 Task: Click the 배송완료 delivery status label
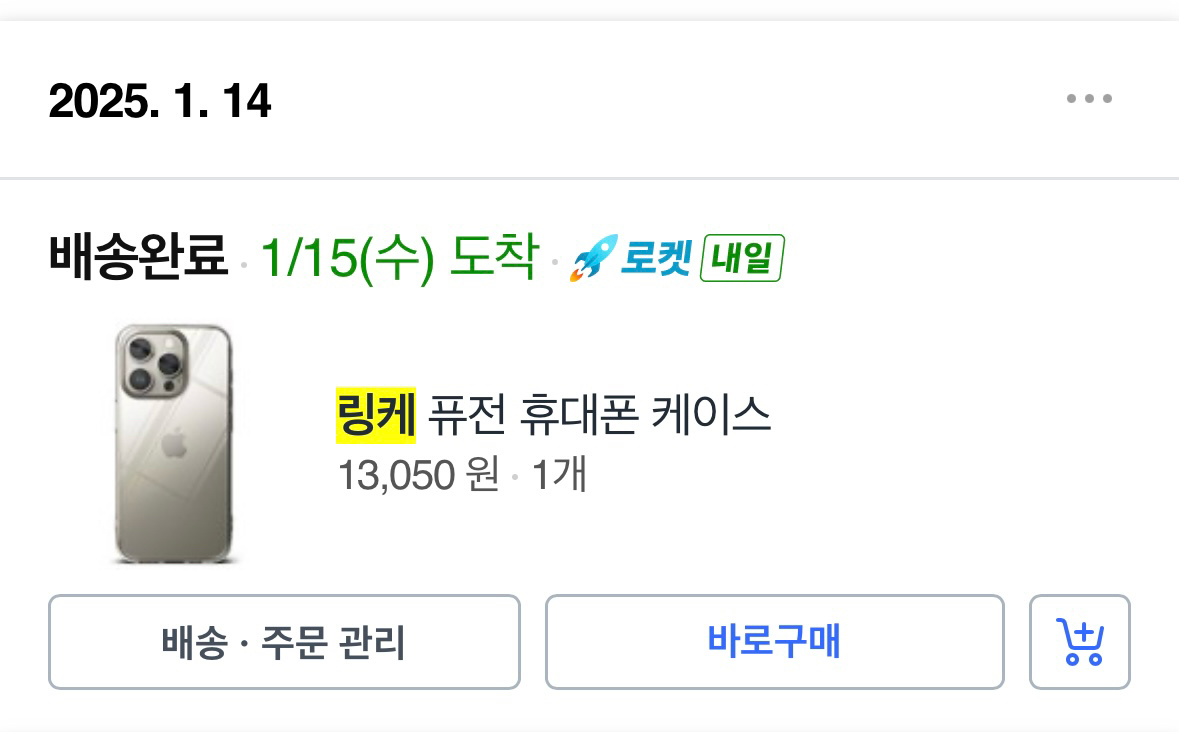click(x=136, y=259)
